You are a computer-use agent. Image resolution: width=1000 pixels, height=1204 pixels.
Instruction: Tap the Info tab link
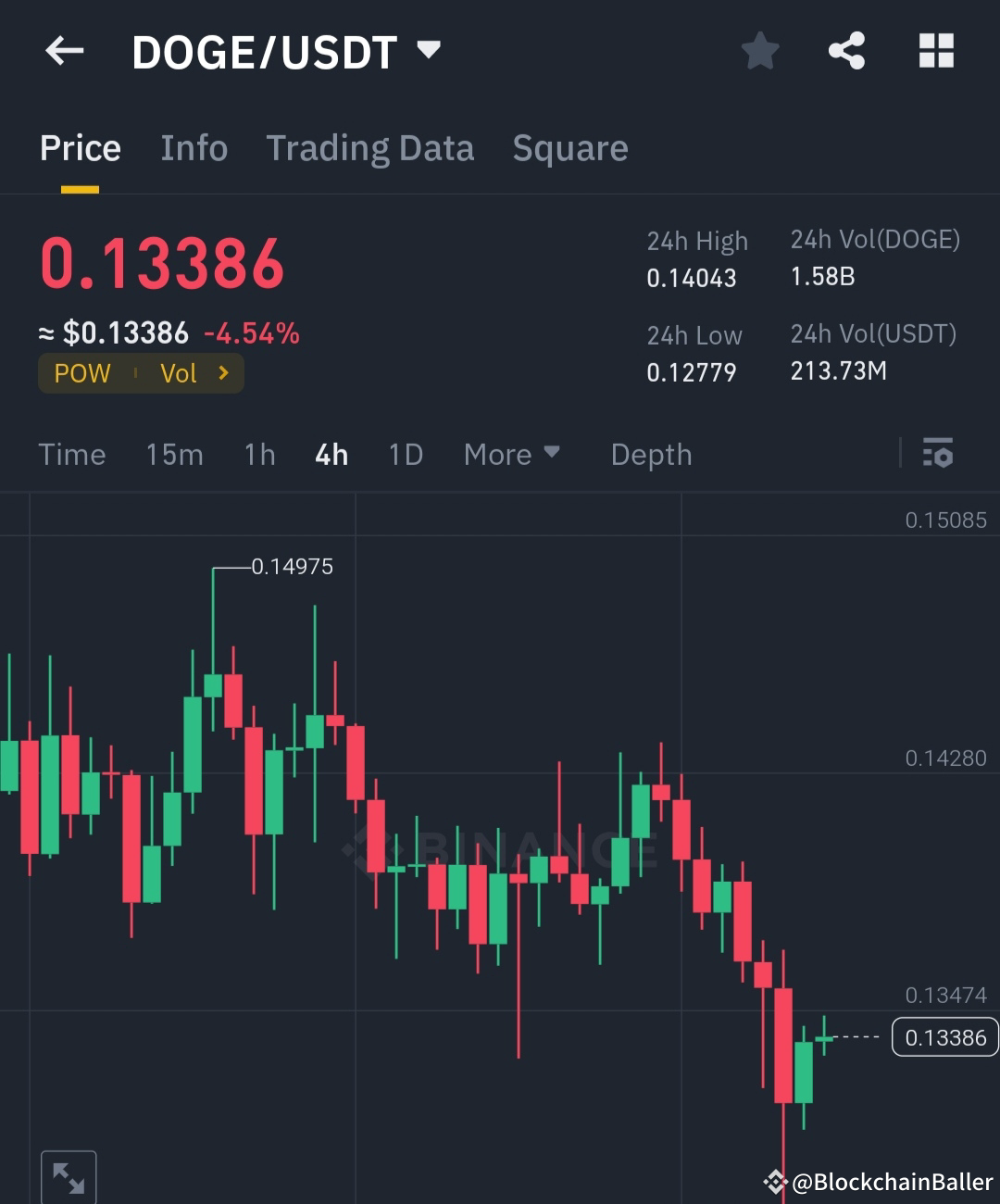pyautogui.click(x=194, y=148)
